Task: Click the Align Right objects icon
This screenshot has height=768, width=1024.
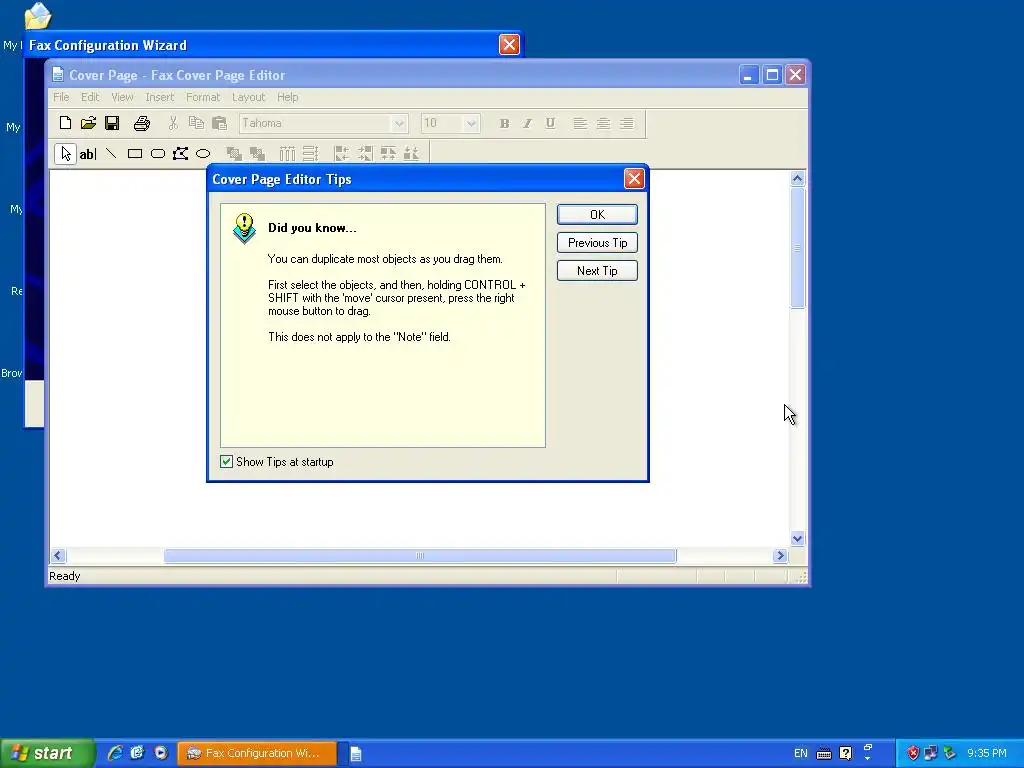Action: pos(364,154)
